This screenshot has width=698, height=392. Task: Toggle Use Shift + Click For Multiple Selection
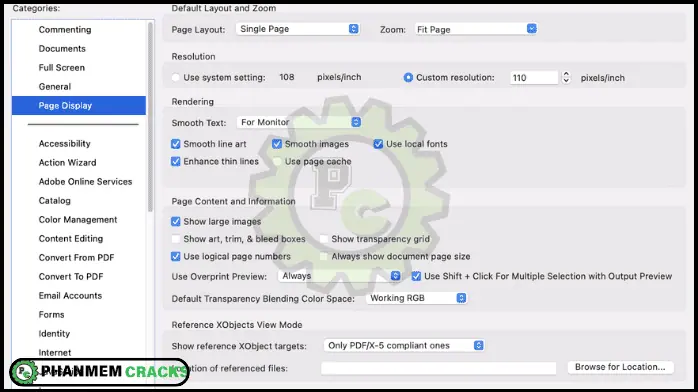pos(416,276)
